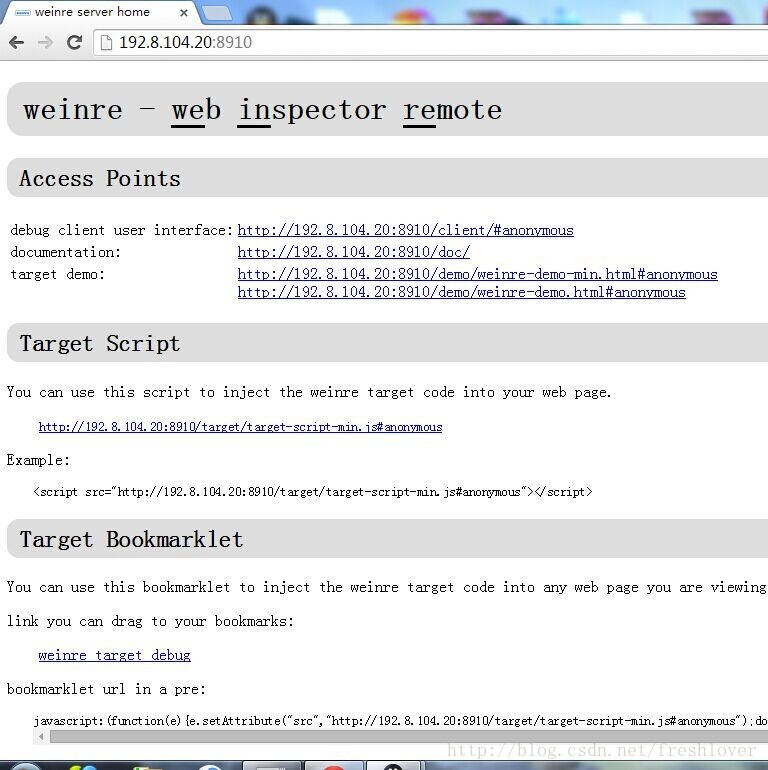Click the javascript:(function(e) bookmarklet code
768x770 pixels.
tap(400, 721)
